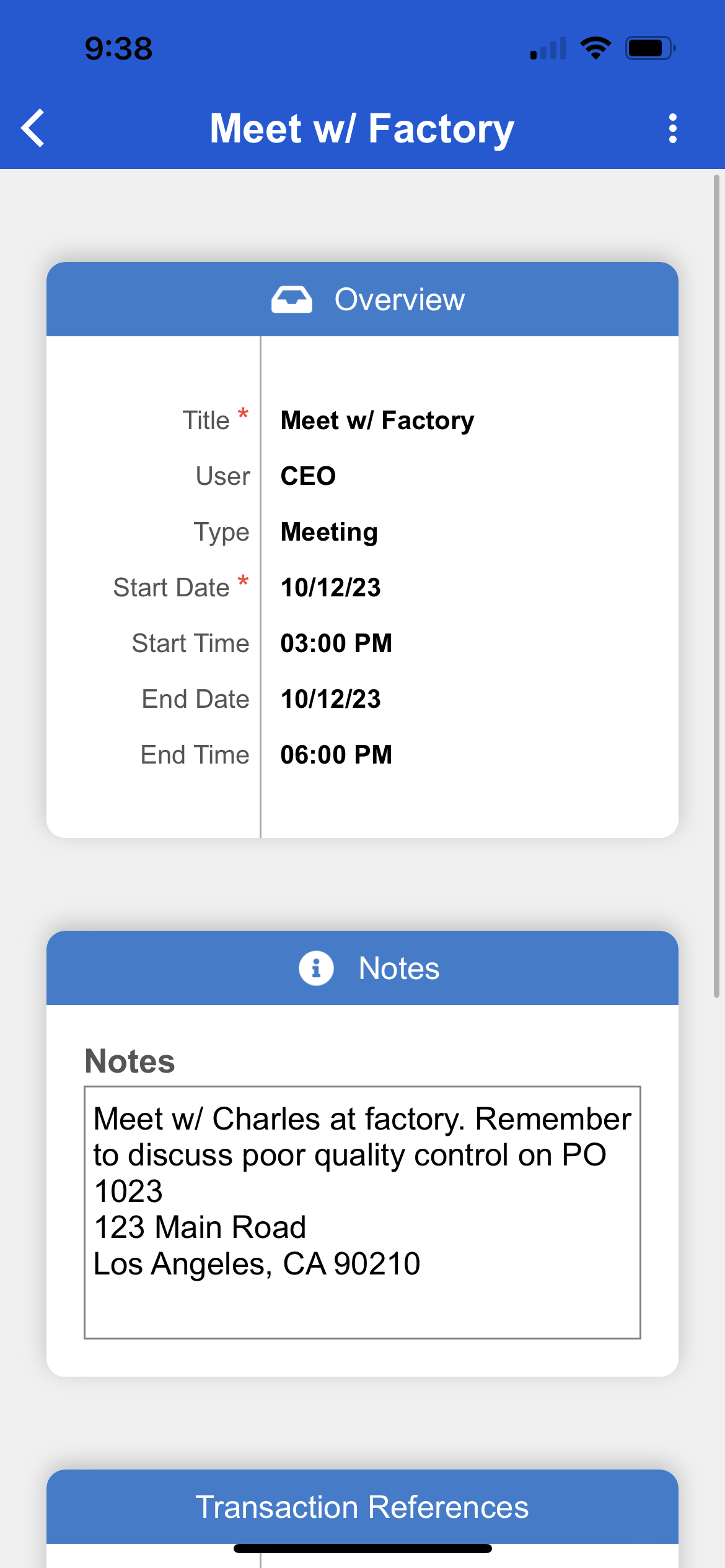Expand the Transaction References header
The width and height of the screenshot is (725, 1568).
[362, 1507]
